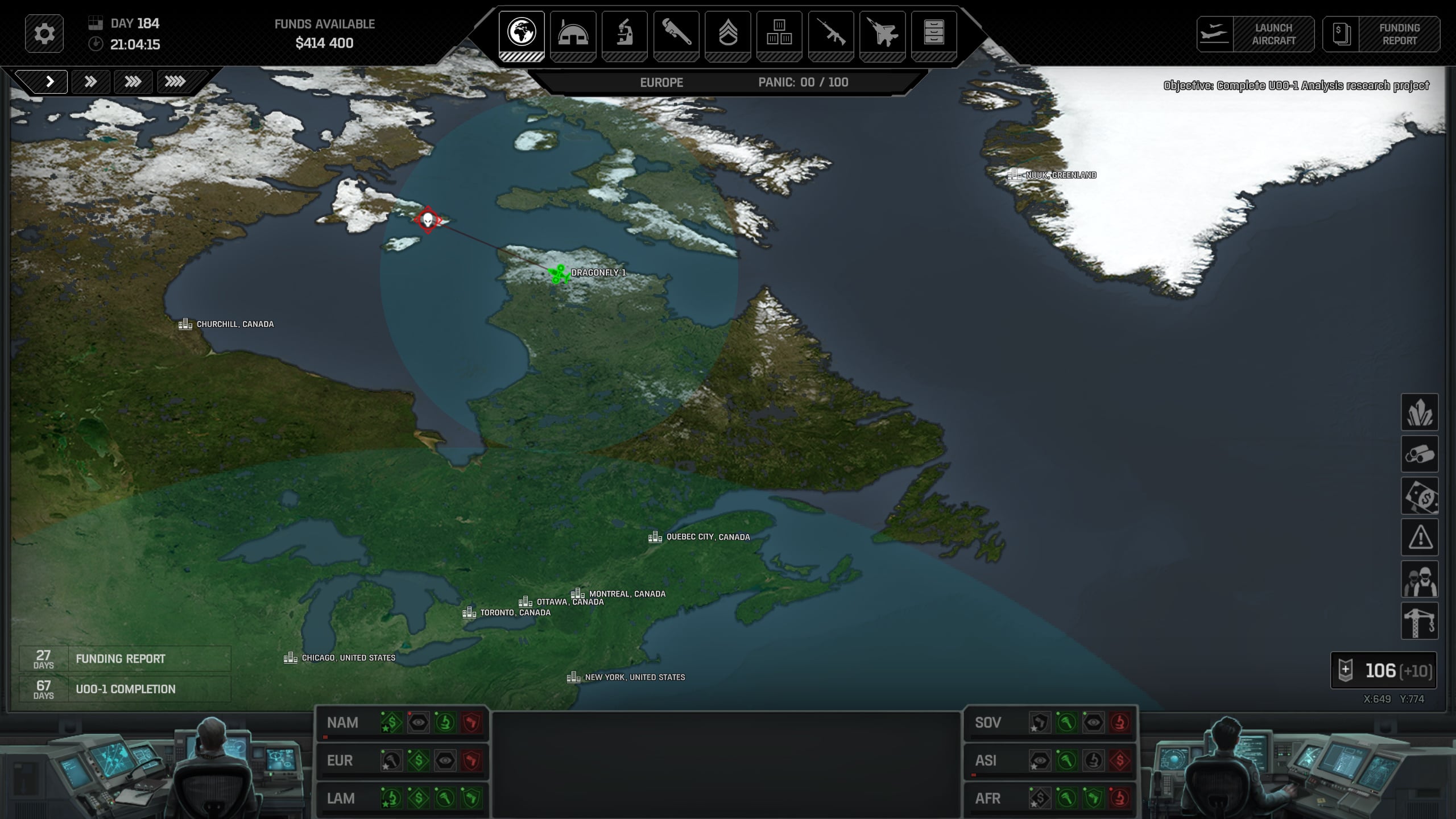Click the Launch Aircraft button
Screen dimensions: 1456x819
click(x=1255, y=34)
